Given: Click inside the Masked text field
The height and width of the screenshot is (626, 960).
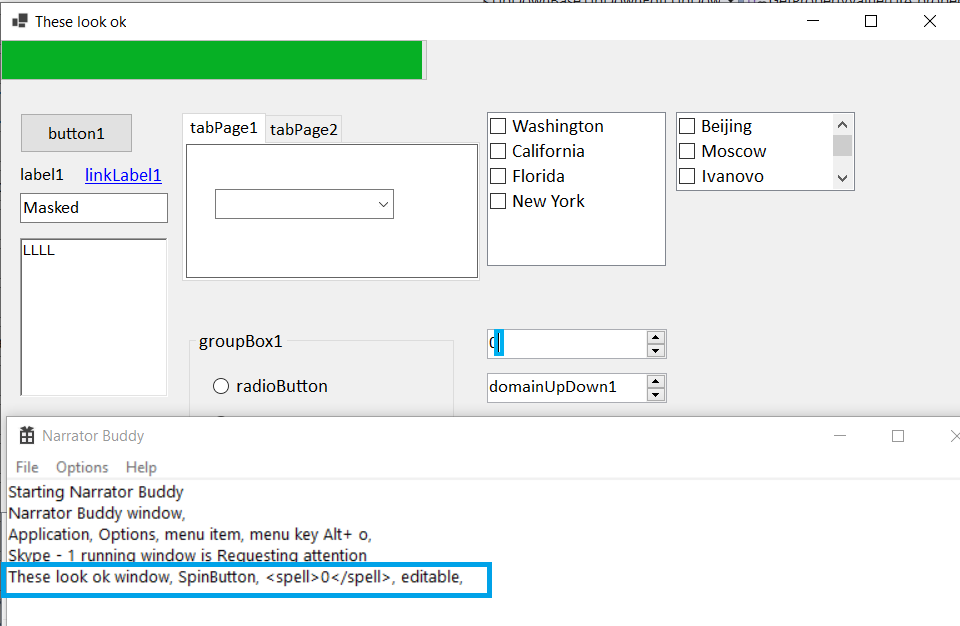Looking at the screenshot, I should [x=93, y=208].
